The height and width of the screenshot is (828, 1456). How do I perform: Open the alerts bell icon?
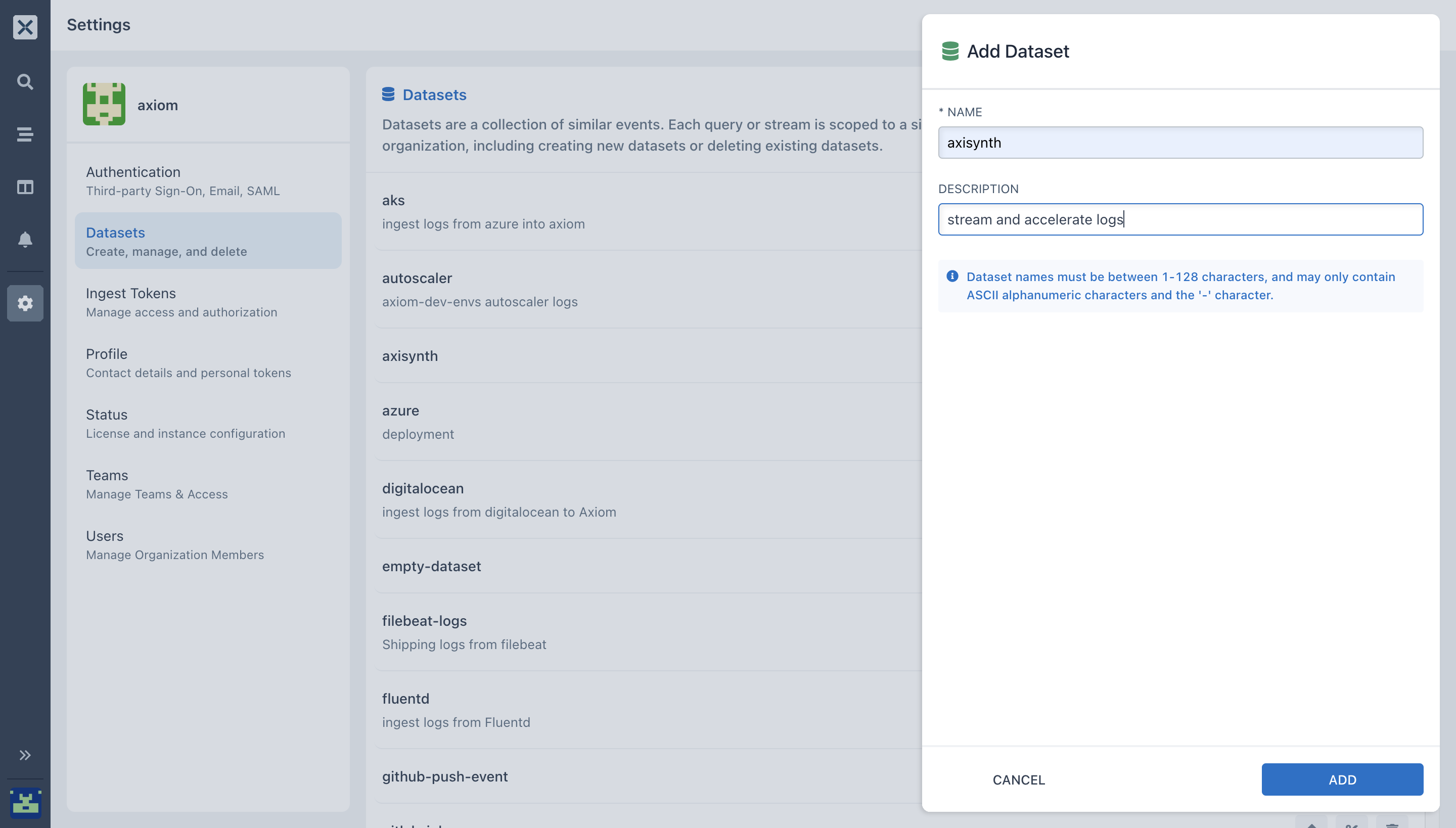coord(25,240)
